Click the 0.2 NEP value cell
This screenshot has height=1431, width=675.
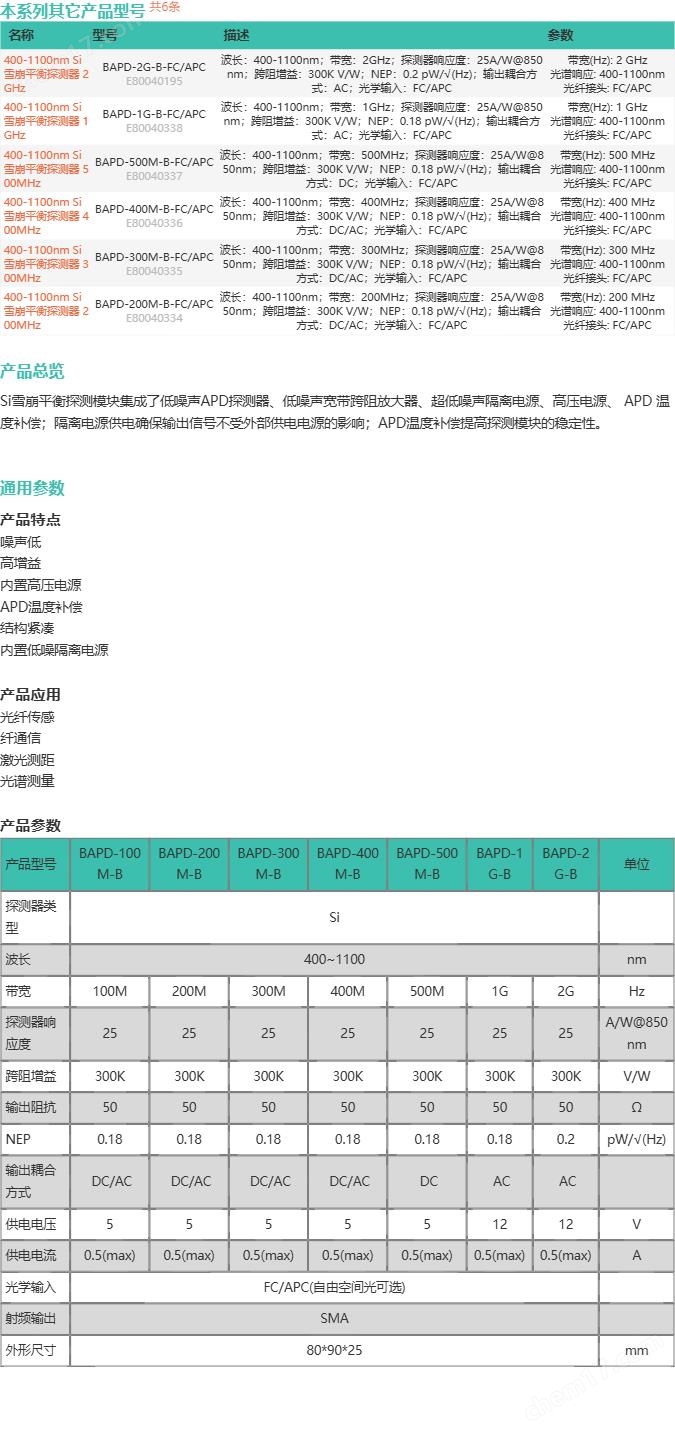(x=566, y=1139)
